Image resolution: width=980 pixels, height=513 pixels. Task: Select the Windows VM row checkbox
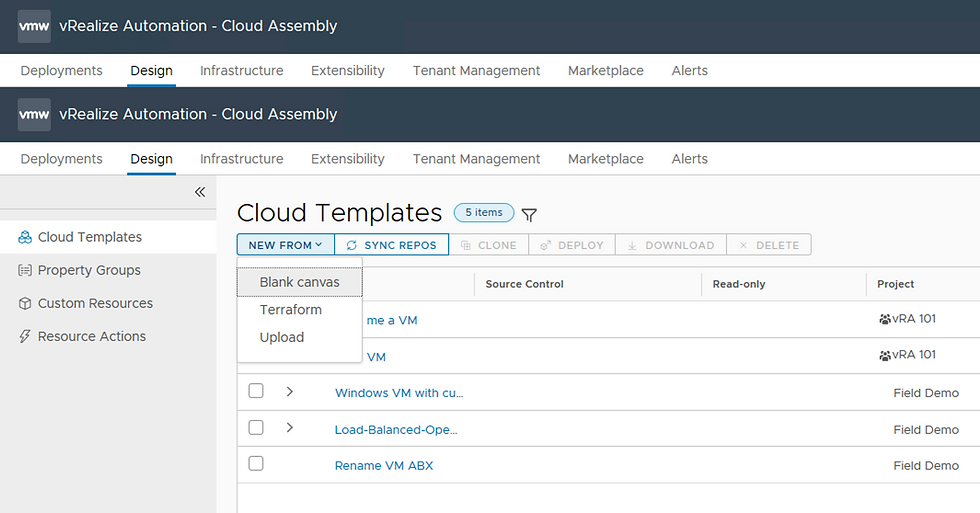tap(256, 391)
